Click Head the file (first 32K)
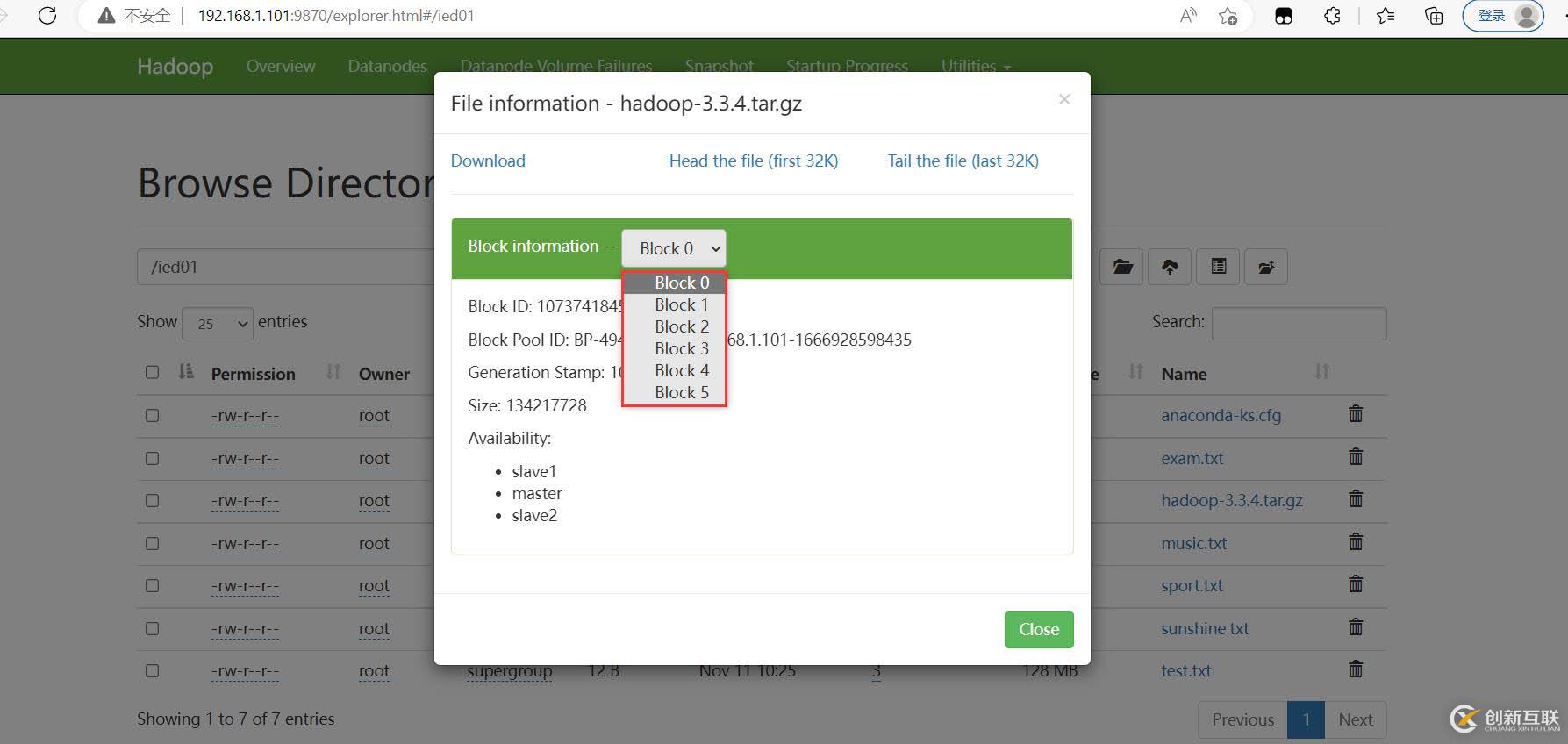 coord(754,161)
